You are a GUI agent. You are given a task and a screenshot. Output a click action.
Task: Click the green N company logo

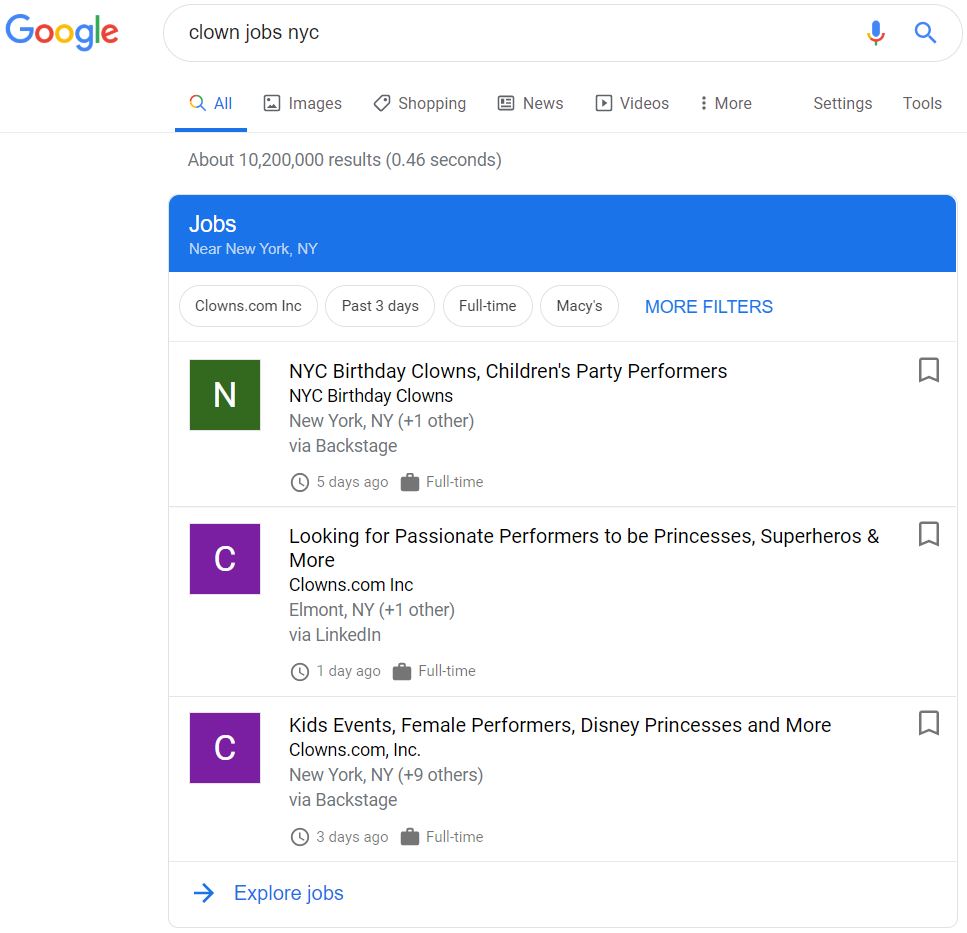pyautogui.click(x=224, y=395)
